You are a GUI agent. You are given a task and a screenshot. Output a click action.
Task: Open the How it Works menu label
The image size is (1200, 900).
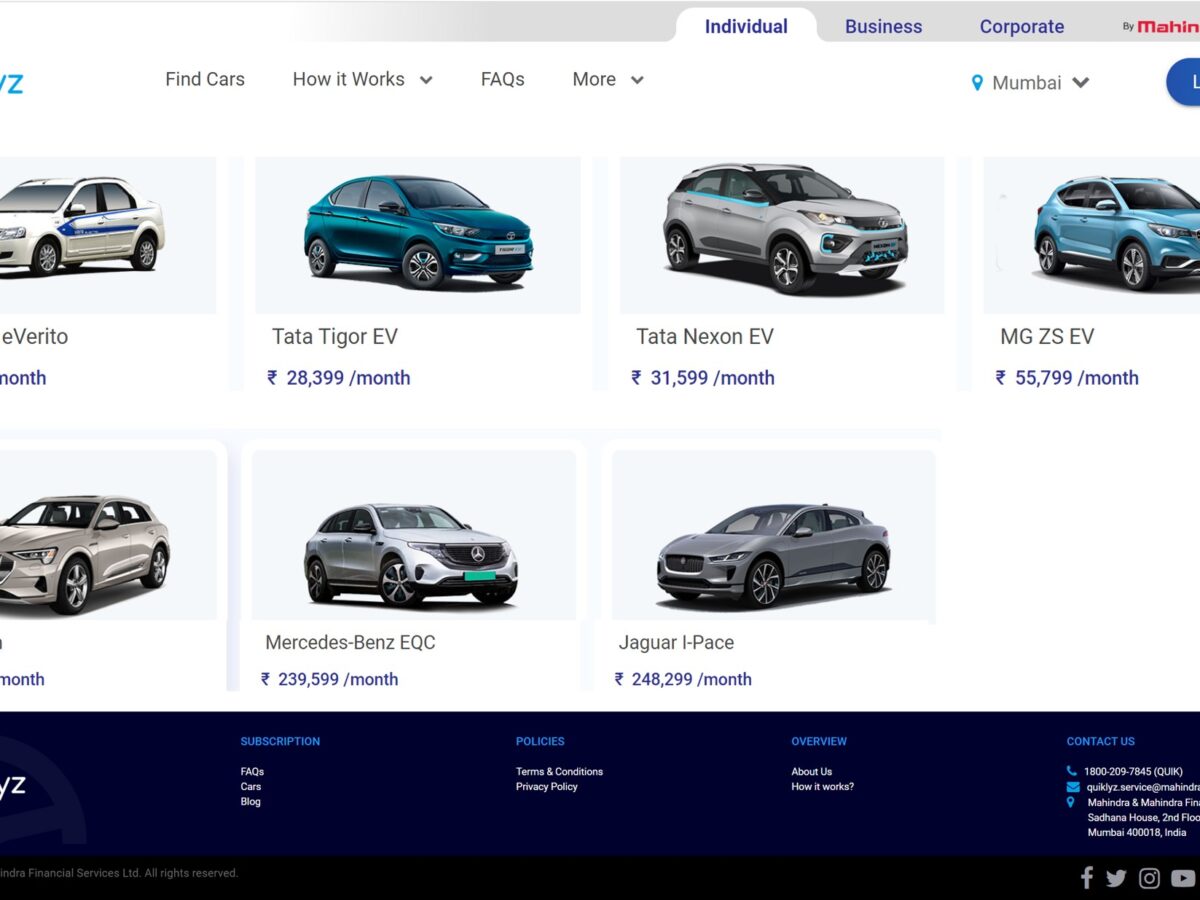coord(349,79)
